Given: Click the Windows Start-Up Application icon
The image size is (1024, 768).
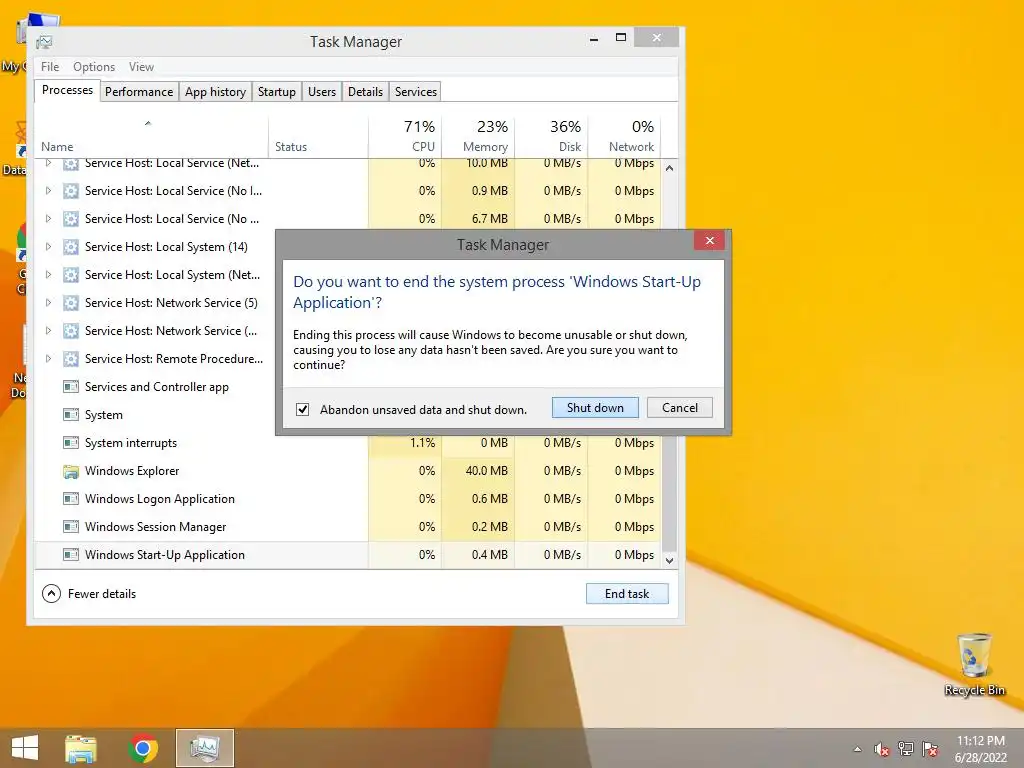Looking at the screenshot, I should pos(71,555).
